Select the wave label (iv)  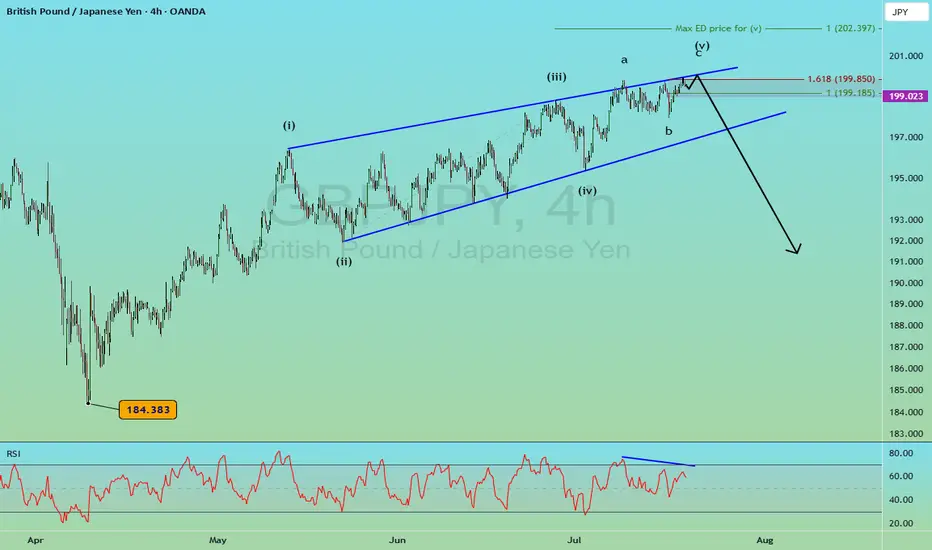click(x=587, y=190)
